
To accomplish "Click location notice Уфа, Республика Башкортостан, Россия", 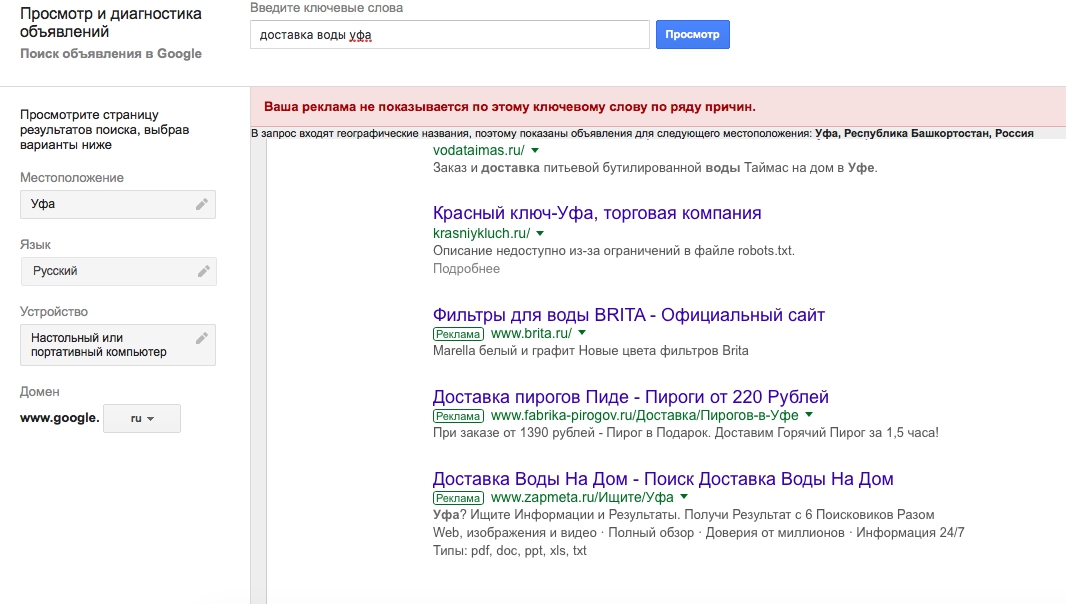I will (924, 133).
